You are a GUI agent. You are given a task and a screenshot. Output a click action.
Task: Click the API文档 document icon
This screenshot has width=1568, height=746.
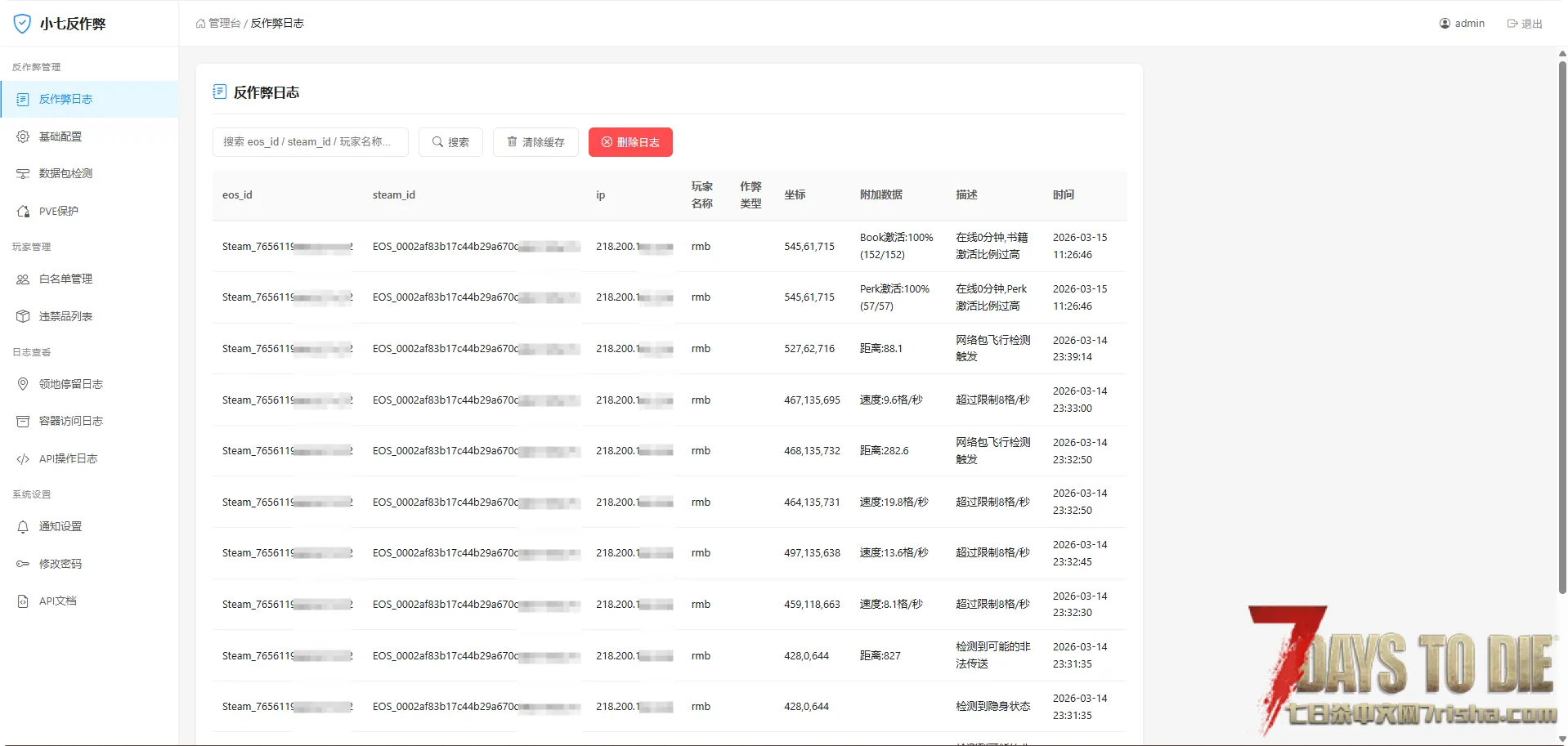23,601
